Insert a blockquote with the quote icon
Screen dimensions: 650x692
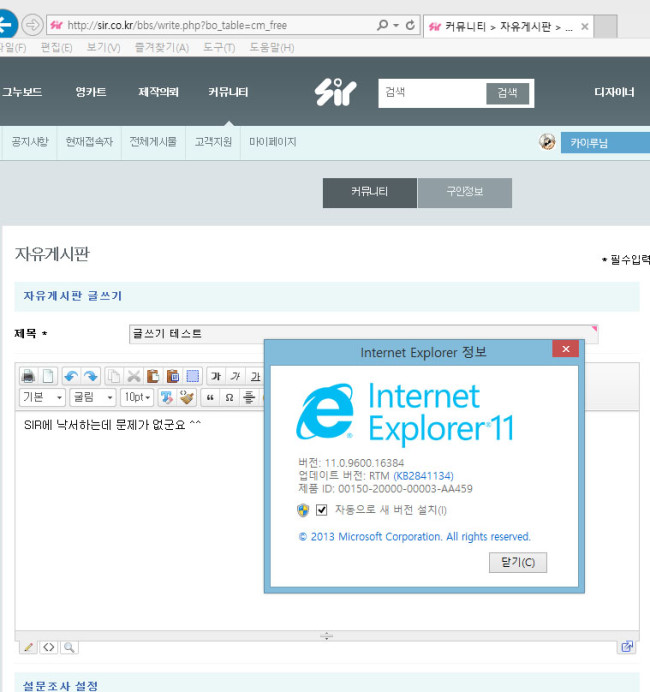tap(210, 398)
